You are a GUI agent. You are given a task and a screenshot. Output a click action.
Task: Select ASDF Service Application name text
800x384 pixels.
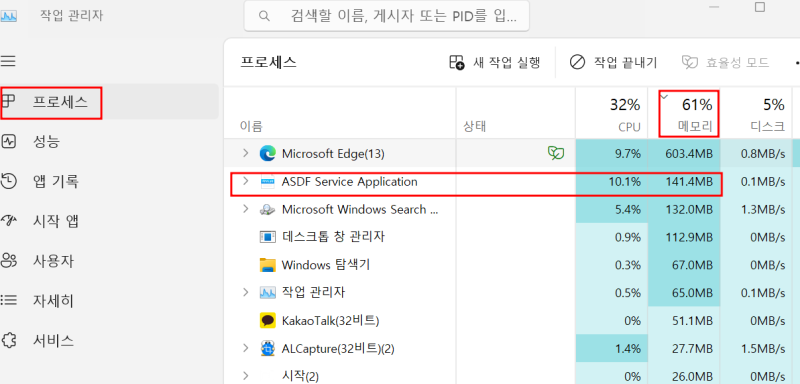(349, 182)
